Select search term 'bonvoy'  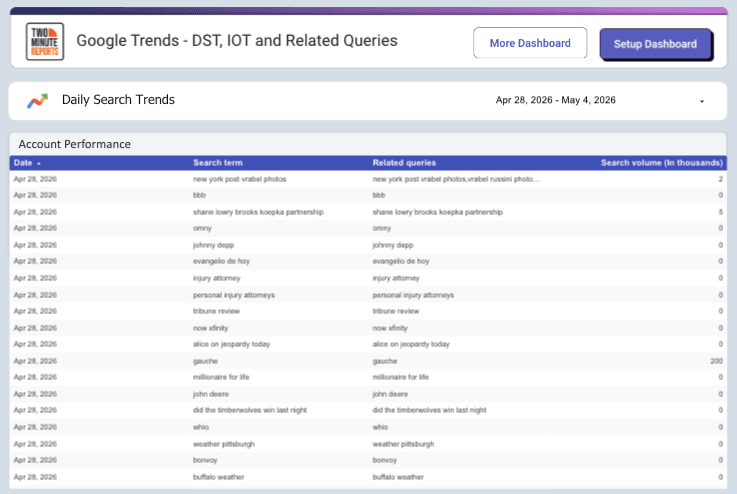(x=205, y=459)
